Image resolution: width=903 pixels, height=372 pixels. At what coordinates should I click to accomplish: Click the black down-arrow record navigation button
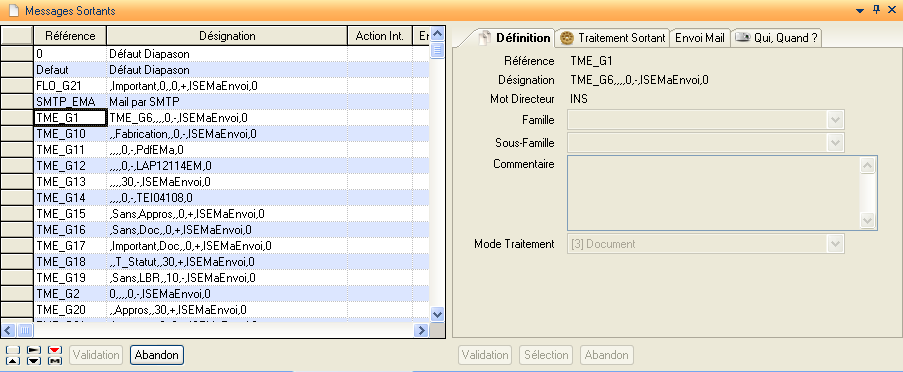(34, 361)
